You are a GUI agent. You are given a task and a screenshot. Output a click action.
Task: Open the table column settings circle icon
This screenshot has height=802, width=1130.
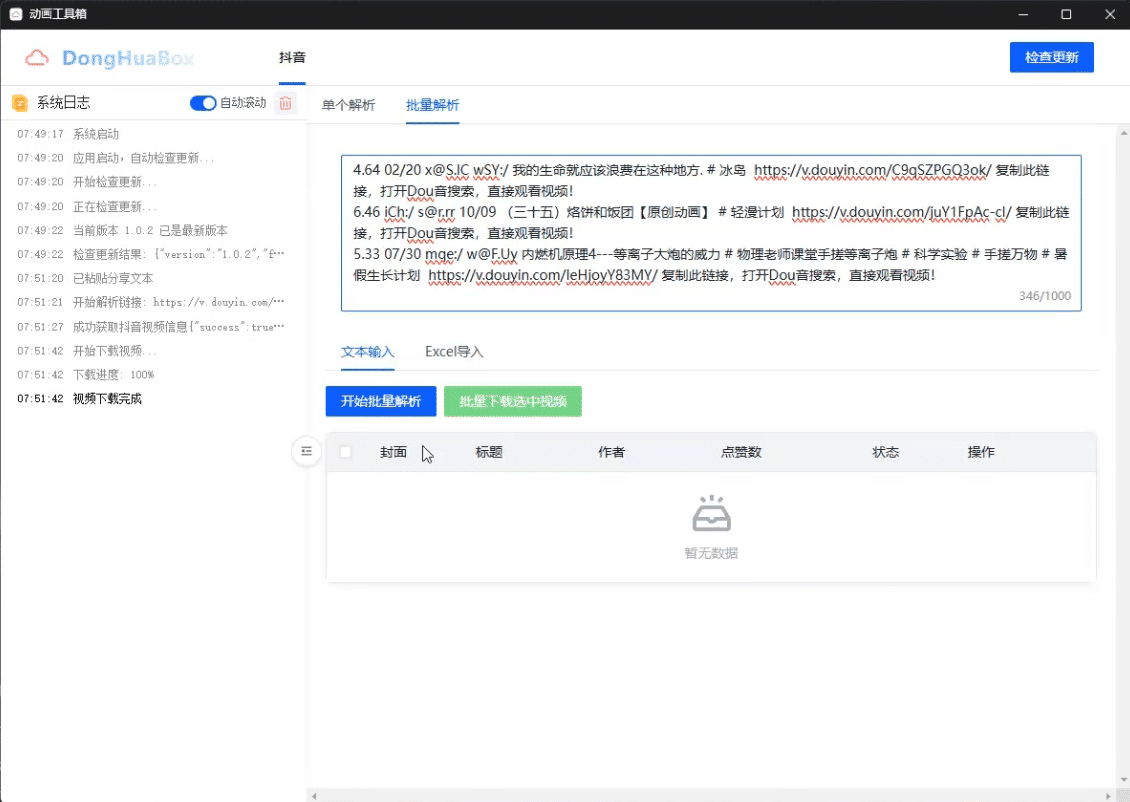pos(306,452)
